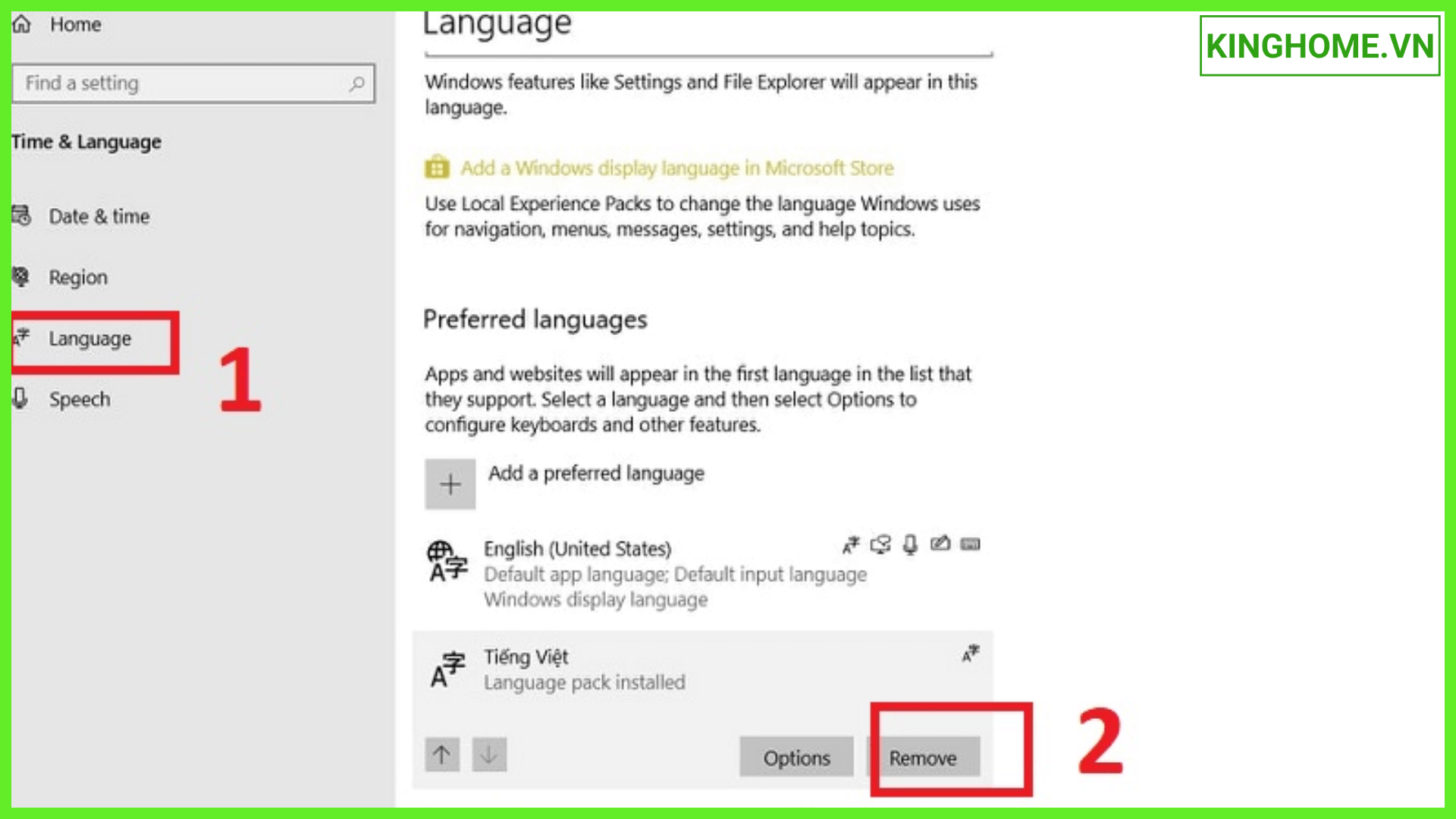This screenshot has height=819, width=1456.
Task: Click Find a setting search field
Action: tap(193, 83)
